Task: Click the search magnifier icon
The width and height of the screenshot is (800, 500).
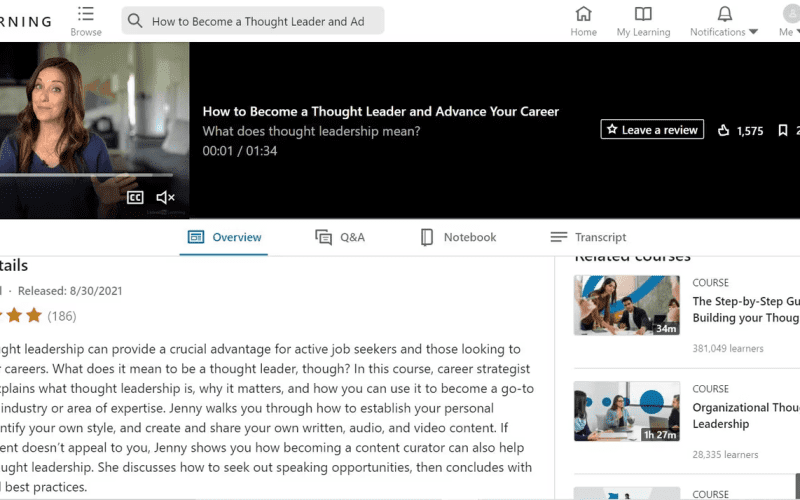Action: pyautogui.click(x=135, y=20)
